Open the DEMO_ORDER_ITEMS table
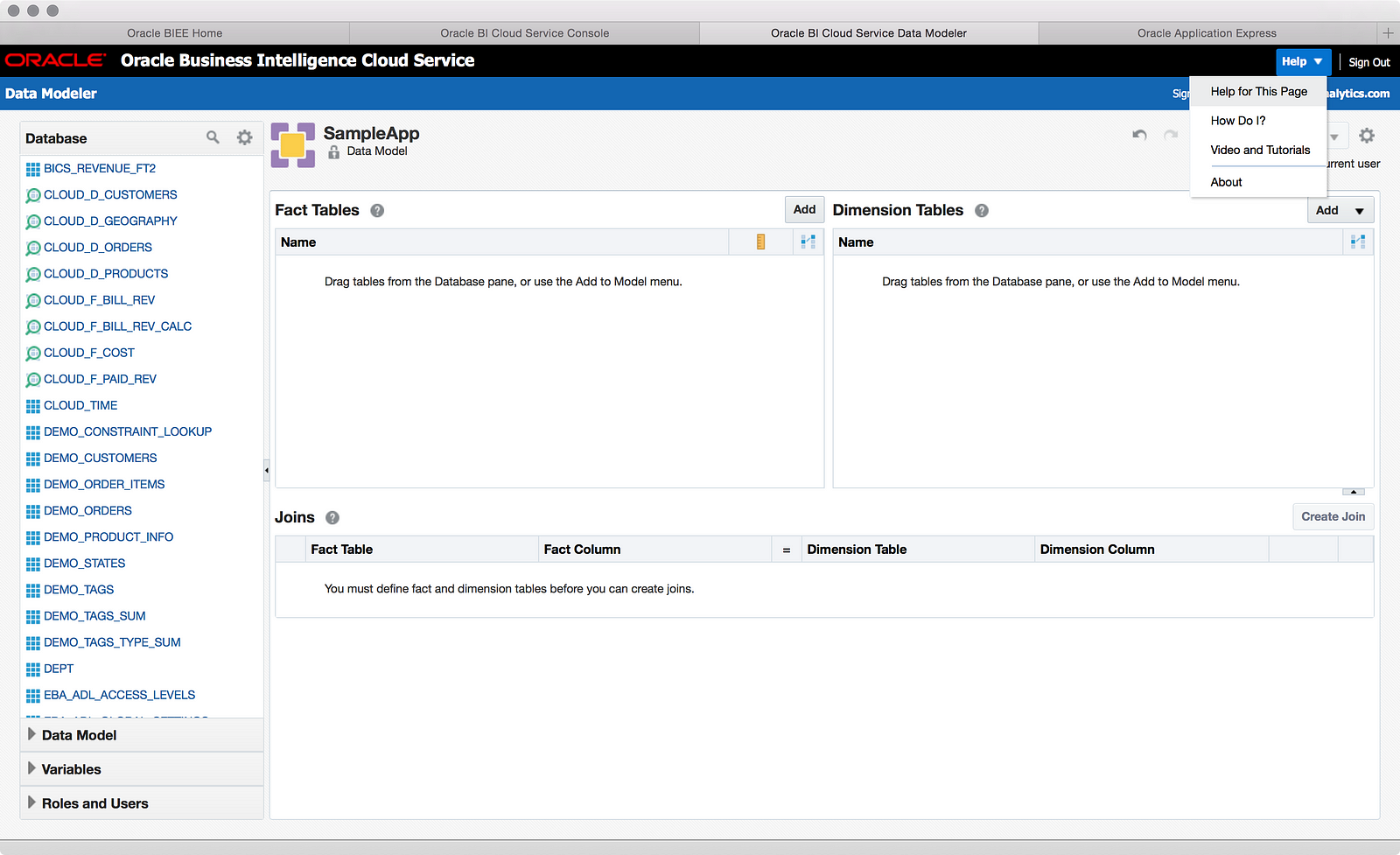Screen dimensions: 1400x855 104,484
